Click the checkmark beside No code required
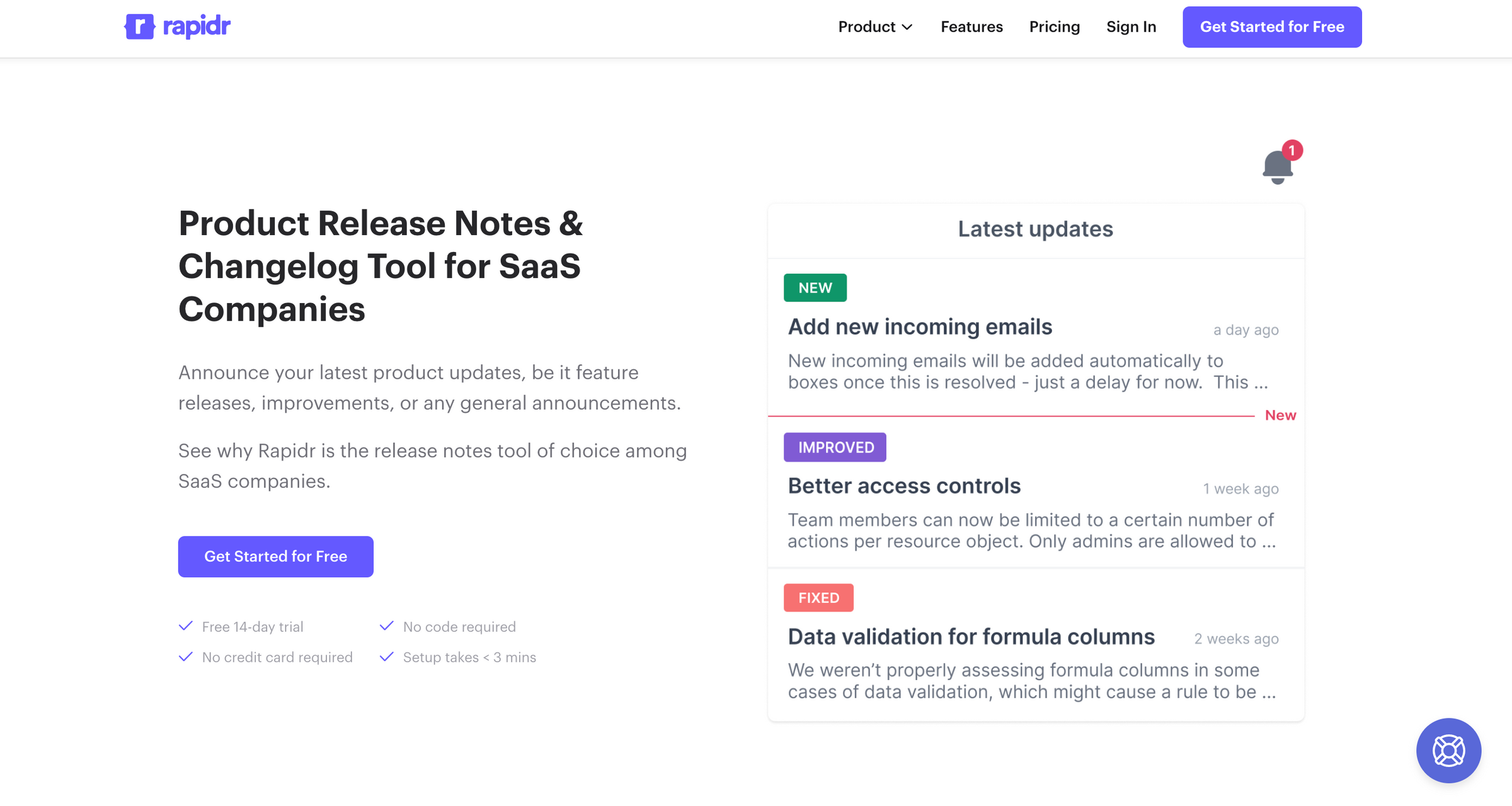Image resolution: width=1512 pixels, height=806 pixels. point(386,626)
